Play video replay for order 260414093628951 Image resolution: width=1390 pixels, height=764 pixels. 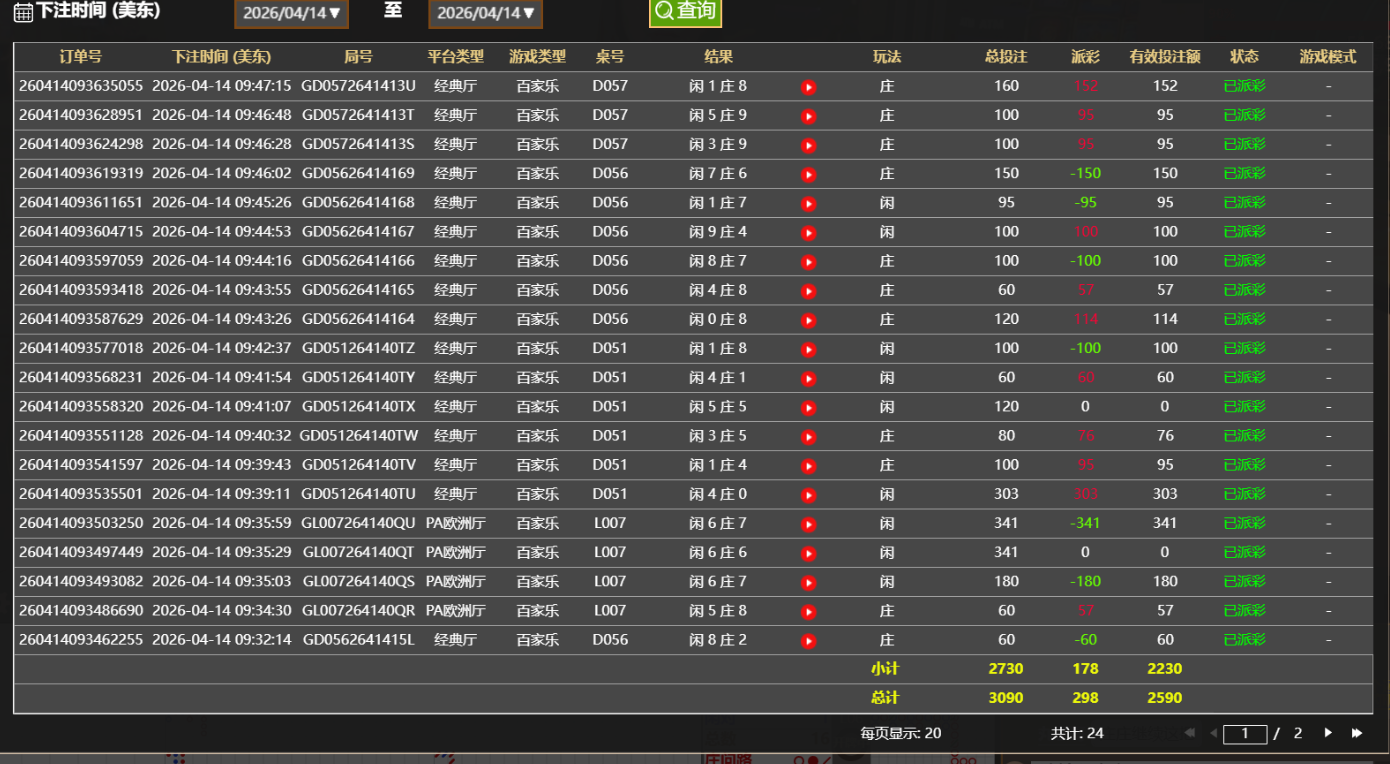pos(809,116)
